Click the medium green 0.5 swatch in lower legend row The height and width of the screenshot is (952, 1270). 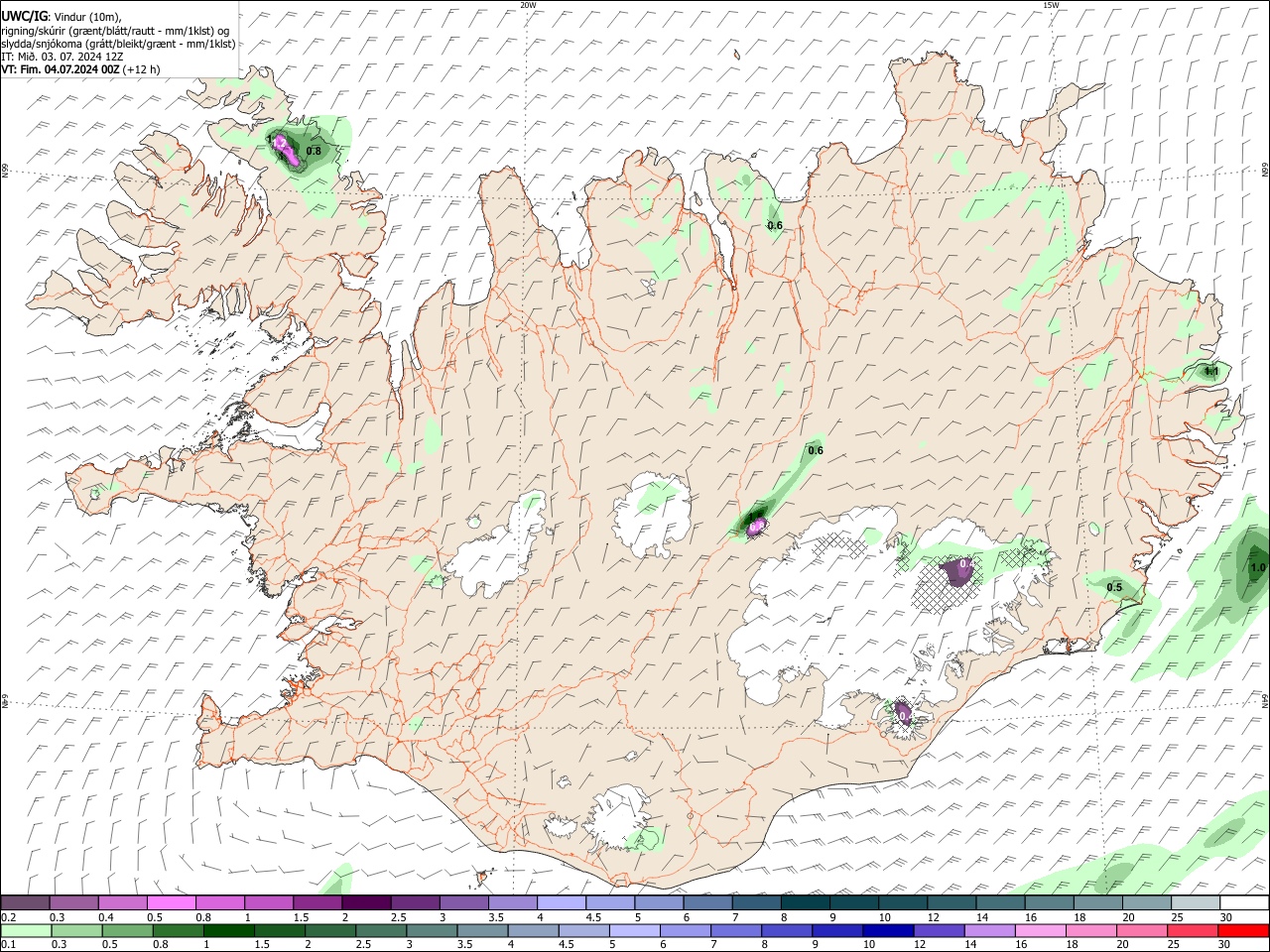click(128, 930)
